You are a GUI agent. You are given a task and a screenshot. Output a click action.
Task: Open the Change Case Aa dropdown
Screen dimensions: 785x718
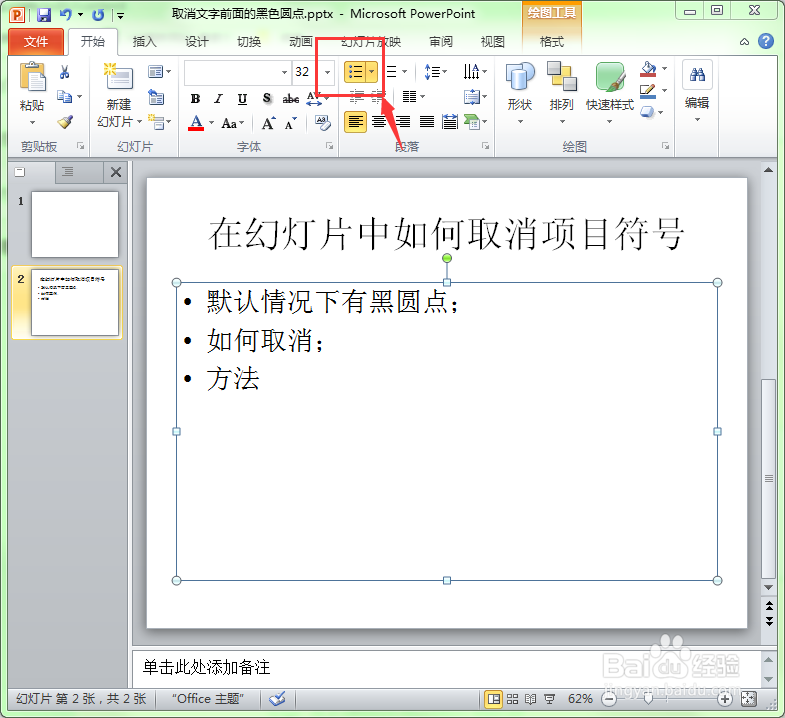click(x=233, y=123)
